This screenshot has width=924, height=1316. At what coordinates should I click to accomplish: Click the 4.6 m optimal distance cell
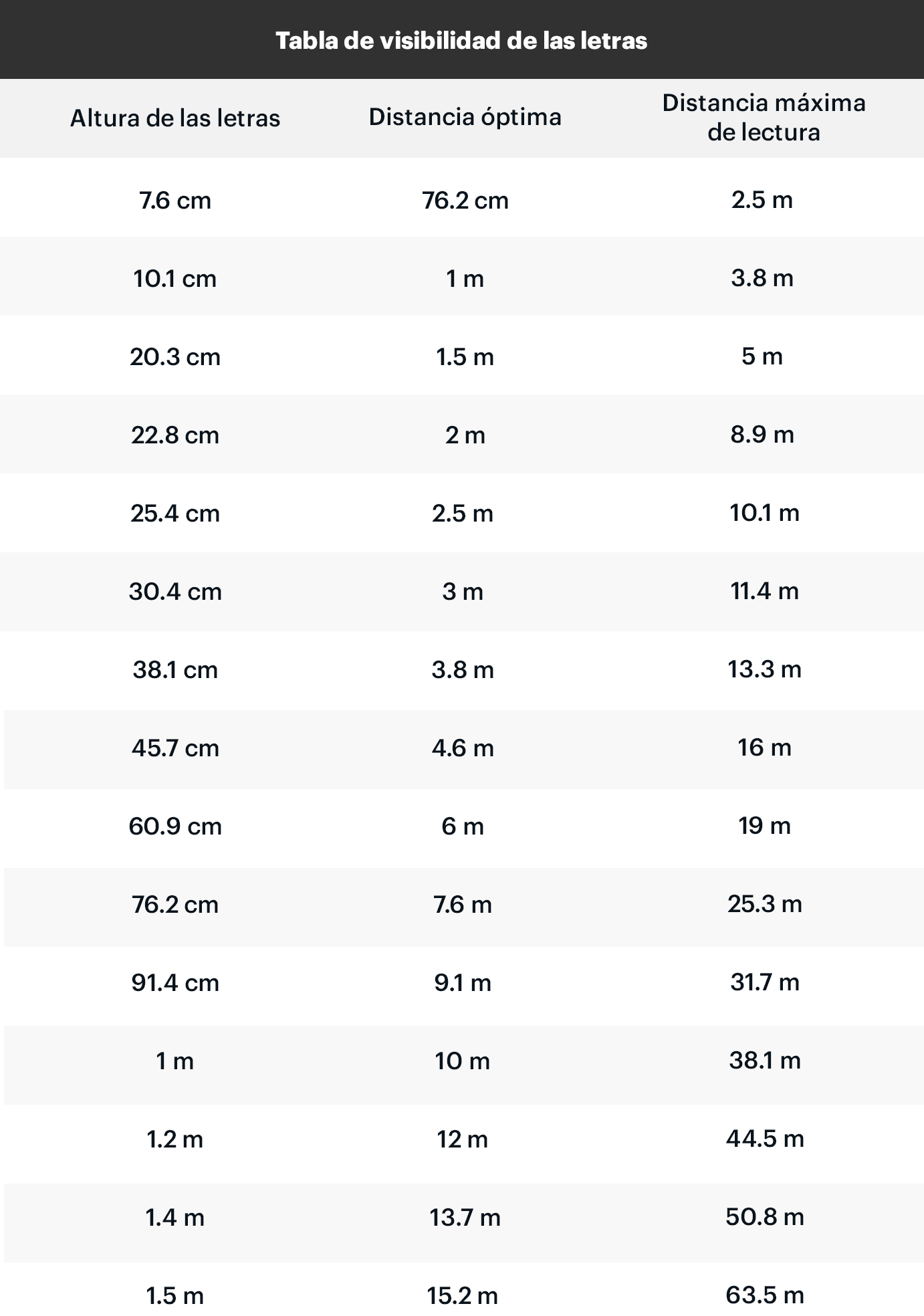463,748
